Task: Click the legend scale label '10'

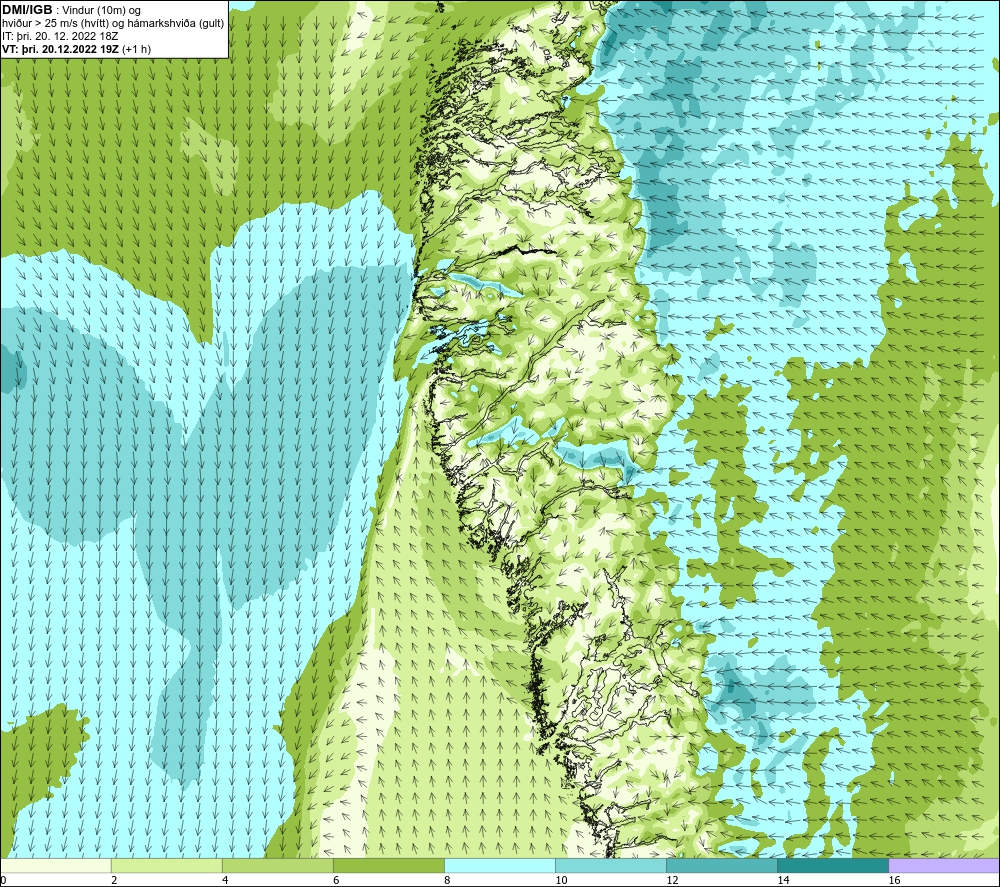Action: tap(561, 881)
